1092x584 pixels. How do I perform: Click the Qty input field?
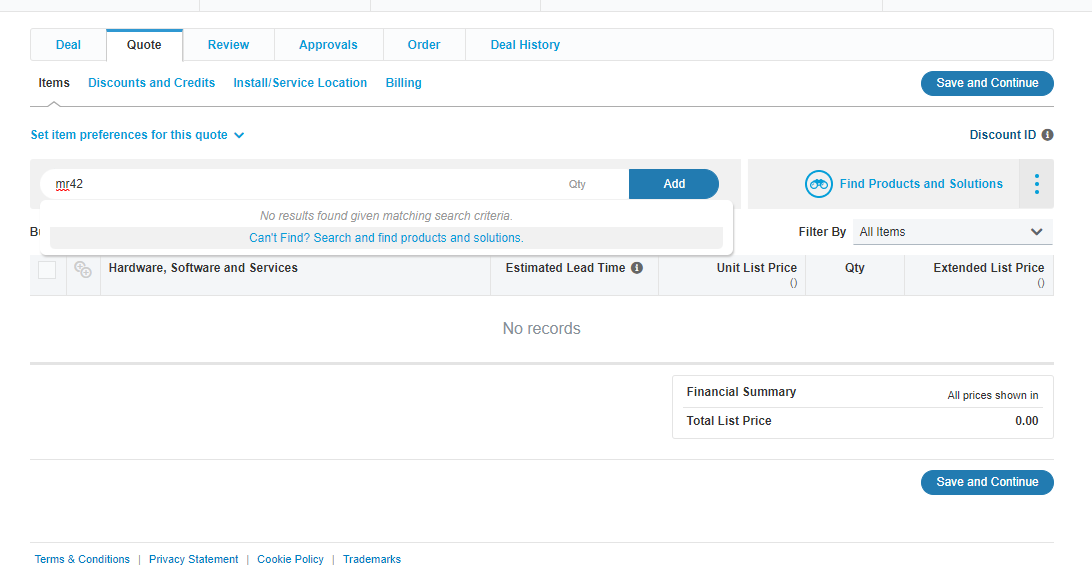pyautogui.click(x=576, y=184)
